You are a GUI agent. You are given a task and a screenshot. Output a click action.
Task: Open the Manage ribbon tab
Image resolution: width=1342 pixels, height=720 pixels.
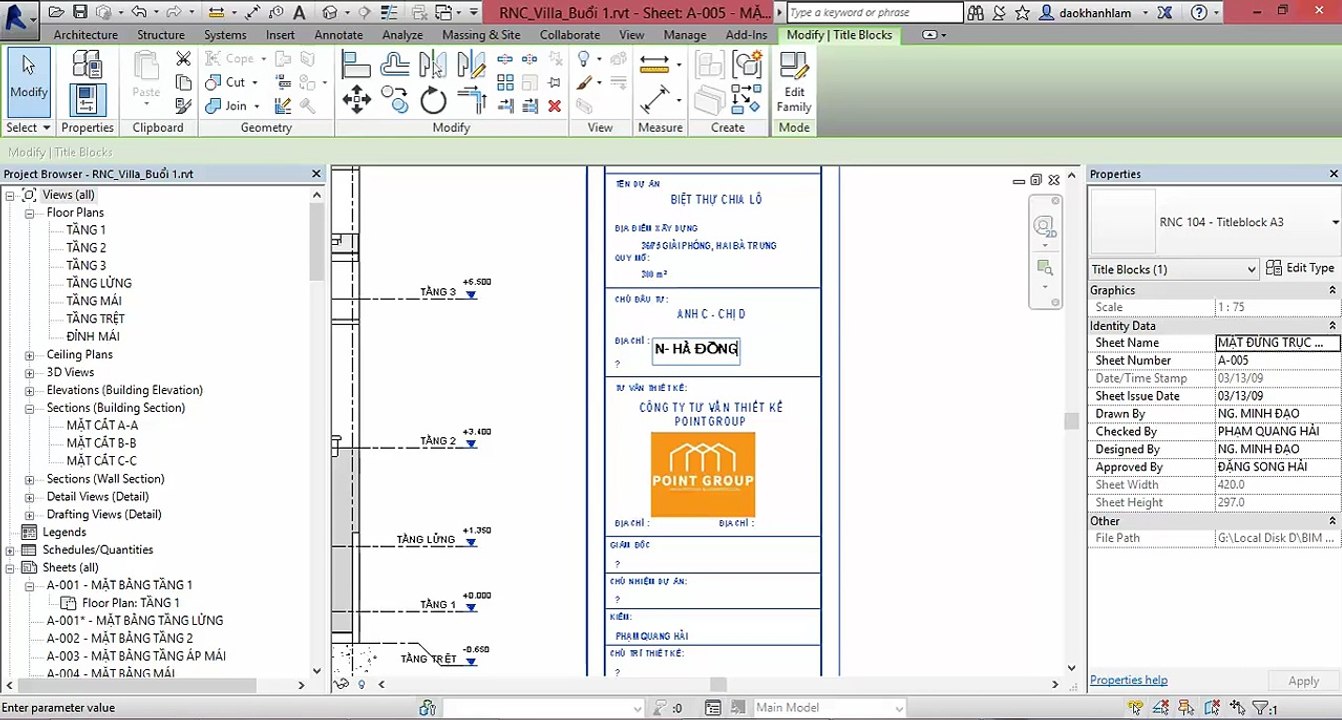(685, 34)
